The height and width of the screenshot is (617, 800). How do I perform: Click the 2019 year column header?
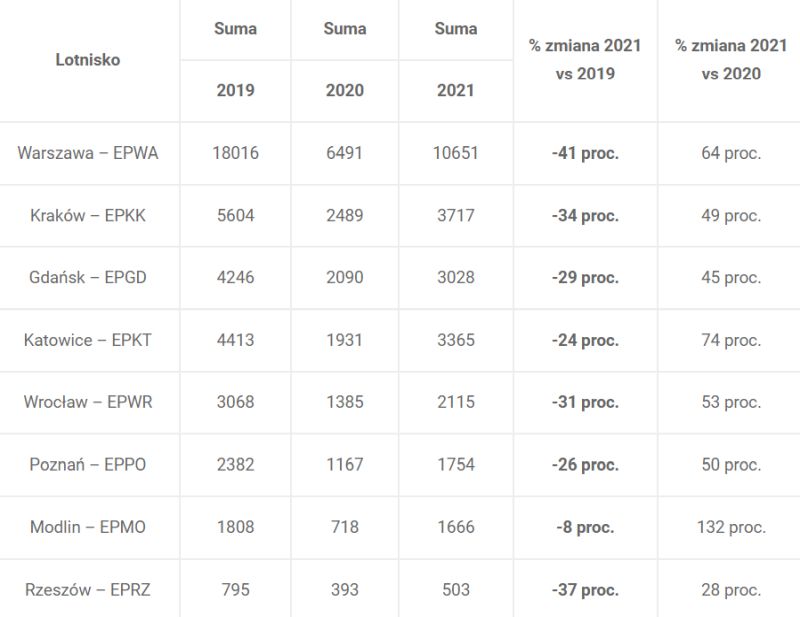coord(236,90)
